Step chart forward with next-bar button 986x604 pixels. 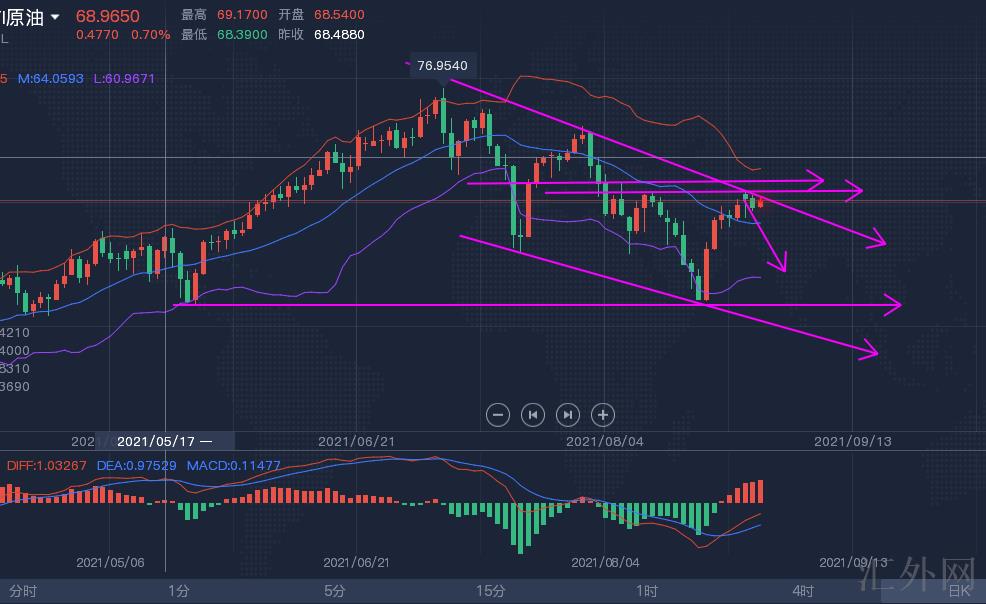[567, 414]
